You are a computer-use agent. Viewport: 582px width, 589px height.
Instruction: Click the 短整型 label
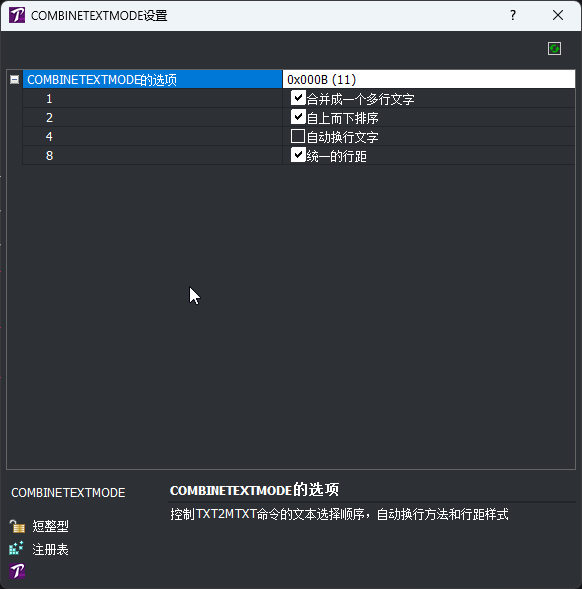point(50,526)
